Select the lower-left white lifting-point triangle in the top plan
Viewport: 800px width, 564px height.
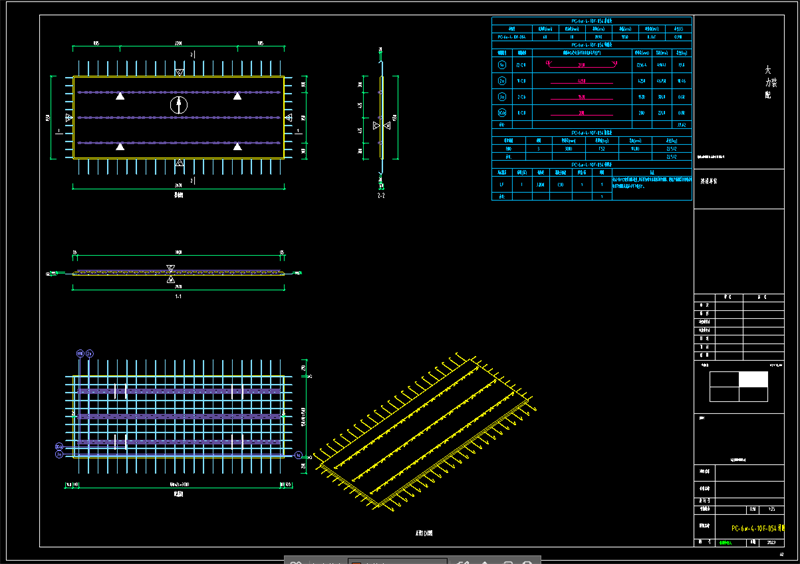(120, 146)
